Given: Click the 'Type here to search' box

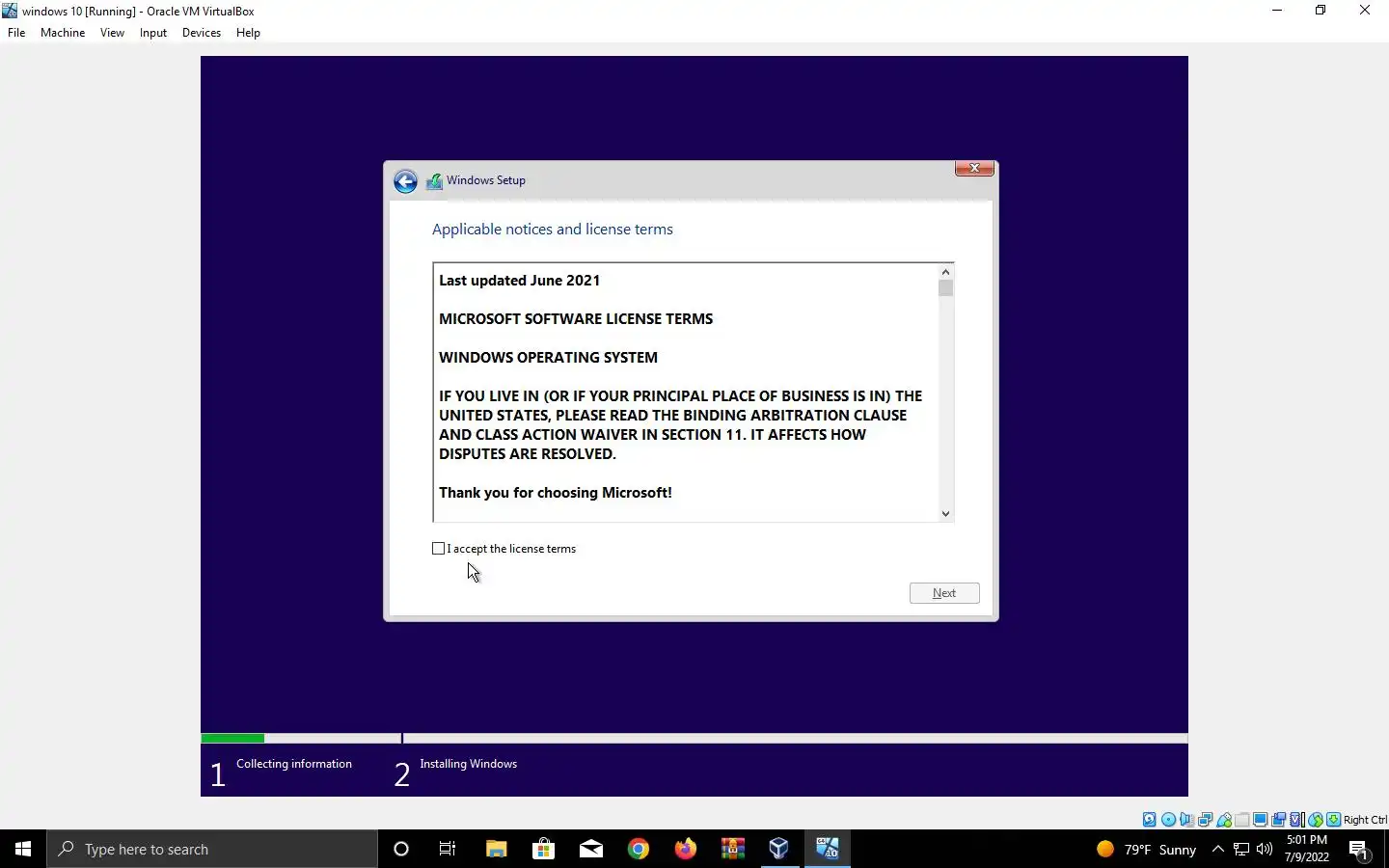Looking at the screenshot, I should (212, 849).
